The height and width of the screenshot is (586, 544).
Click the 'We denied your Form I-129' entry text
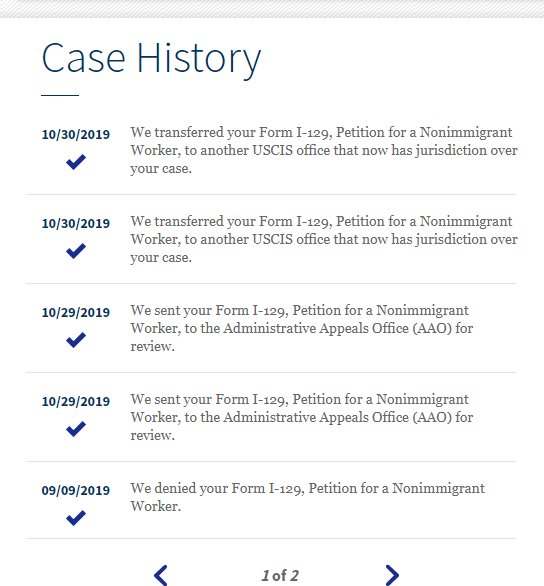(x=307, y=497)
